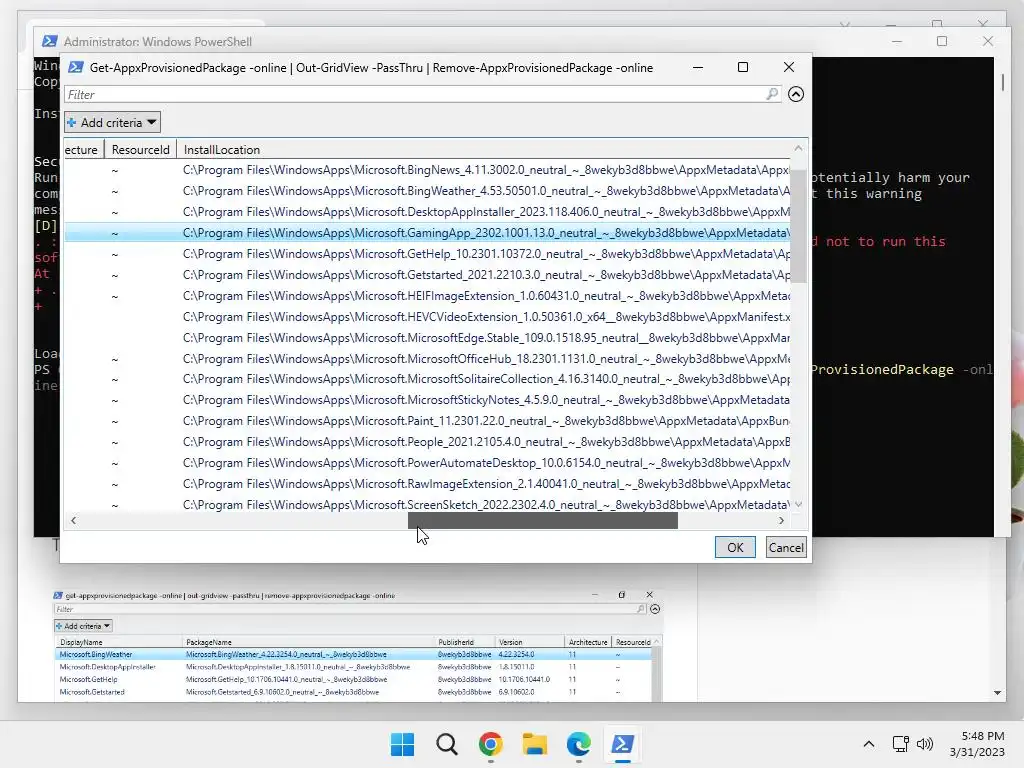Select the MicrosoftSolitaireCollection row
The image size is (1024, 768).
pyautogui.click(x=427, y=379)
